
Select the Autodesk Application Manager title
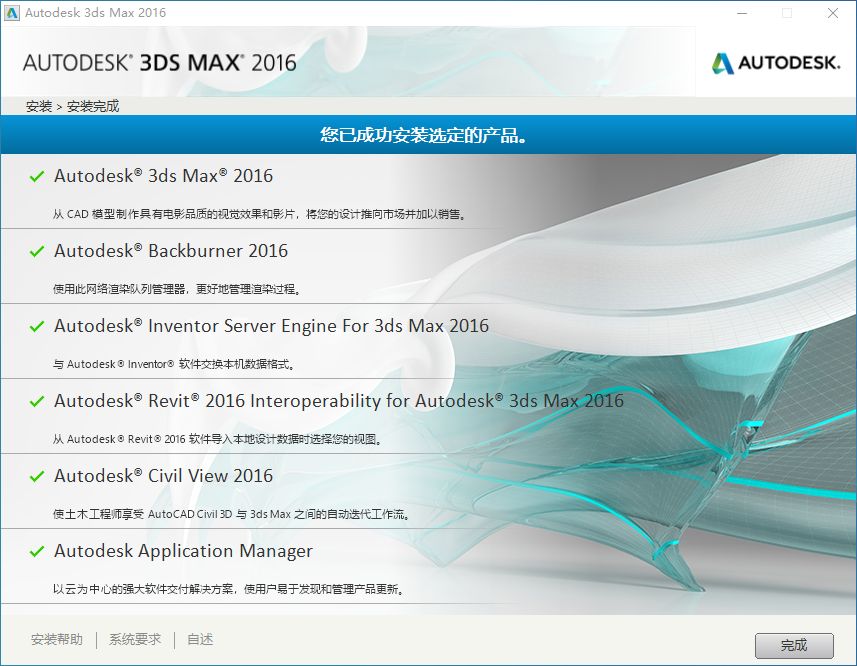(183, 551)
